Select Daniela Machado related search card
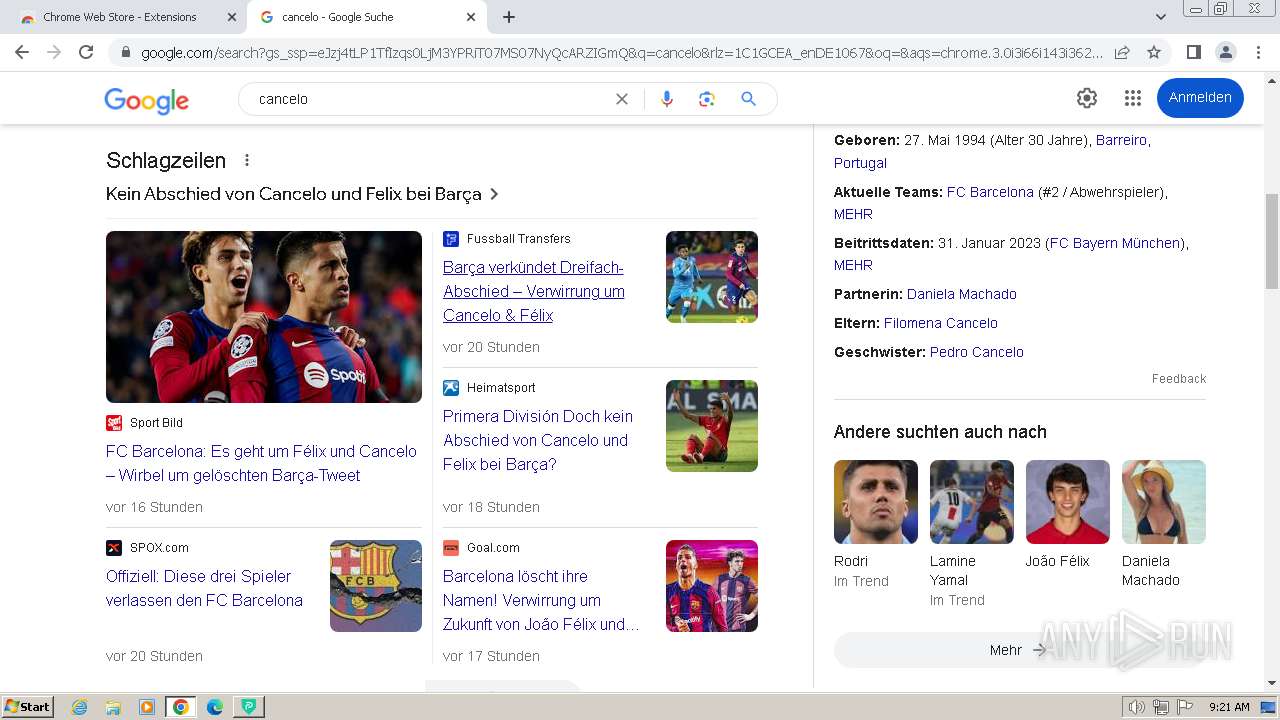Viewport: 1280px width, 720px height. click(x=1164, y=525)
